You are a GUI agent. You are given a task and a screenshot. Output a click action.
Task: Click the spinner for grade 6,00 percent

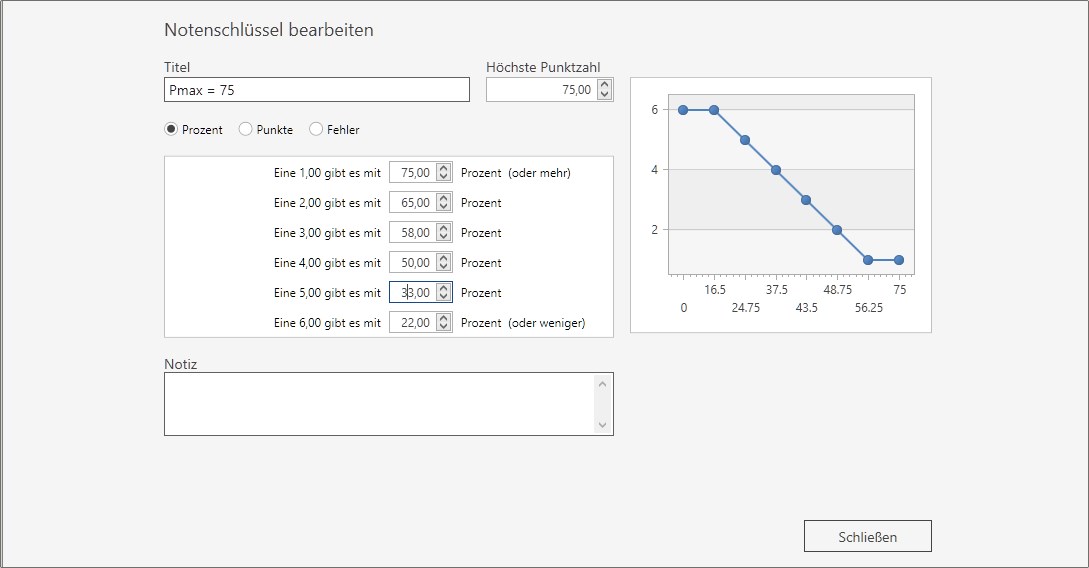point(443,323)
